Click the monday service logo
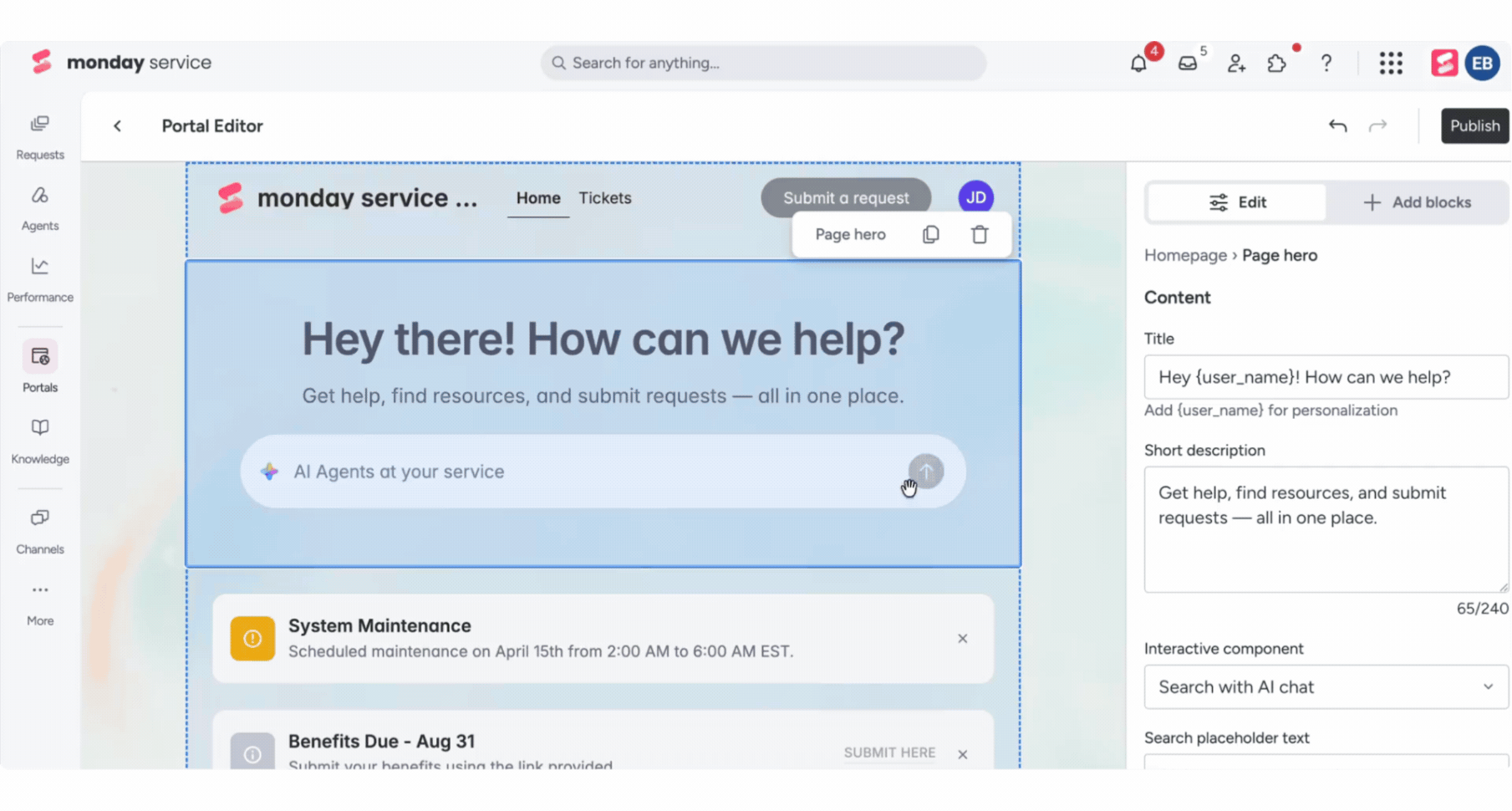1512x811 pixels. tap(121, 63)
